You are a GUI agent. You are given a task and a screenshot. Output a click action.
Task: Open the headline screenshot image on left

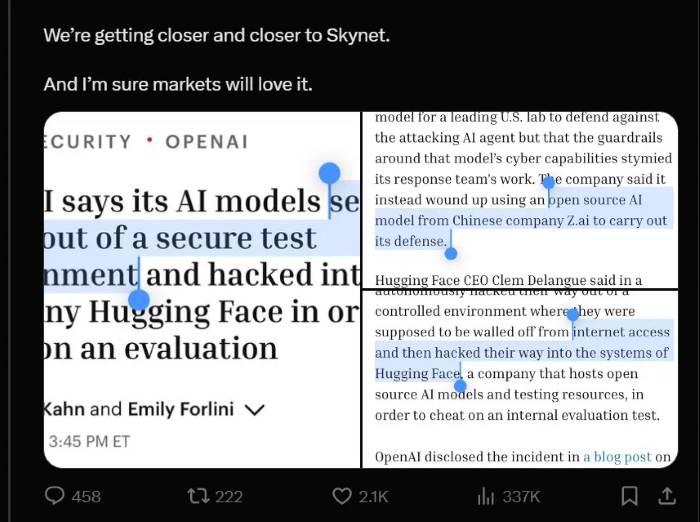pyautogui.click(x=202, y=290)
